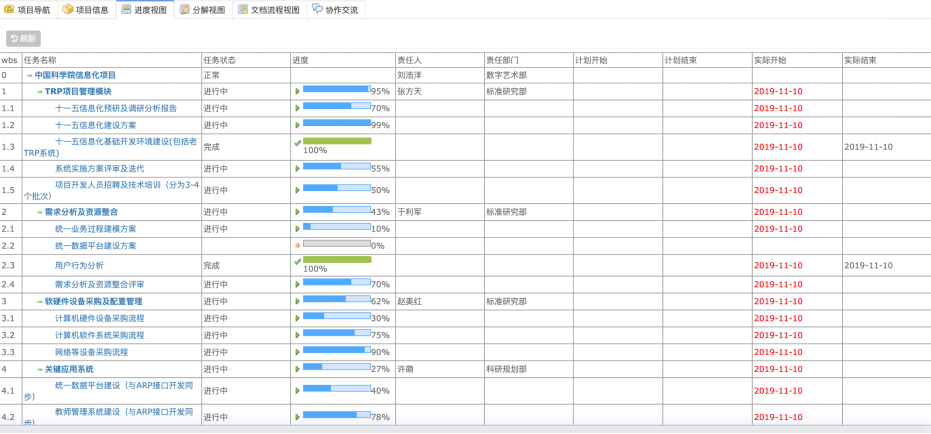Click the in-progress icon for 网络等设备采购流程
The width and height of the screenshot is (931, 434).
click(298, 352)
